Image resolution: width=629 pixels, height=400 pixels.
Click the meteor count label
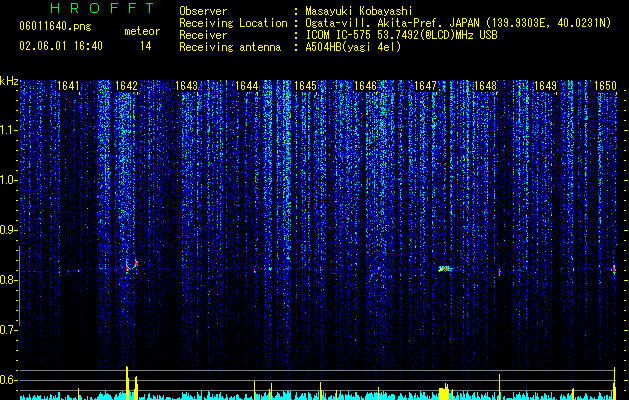tap(142, 31)
